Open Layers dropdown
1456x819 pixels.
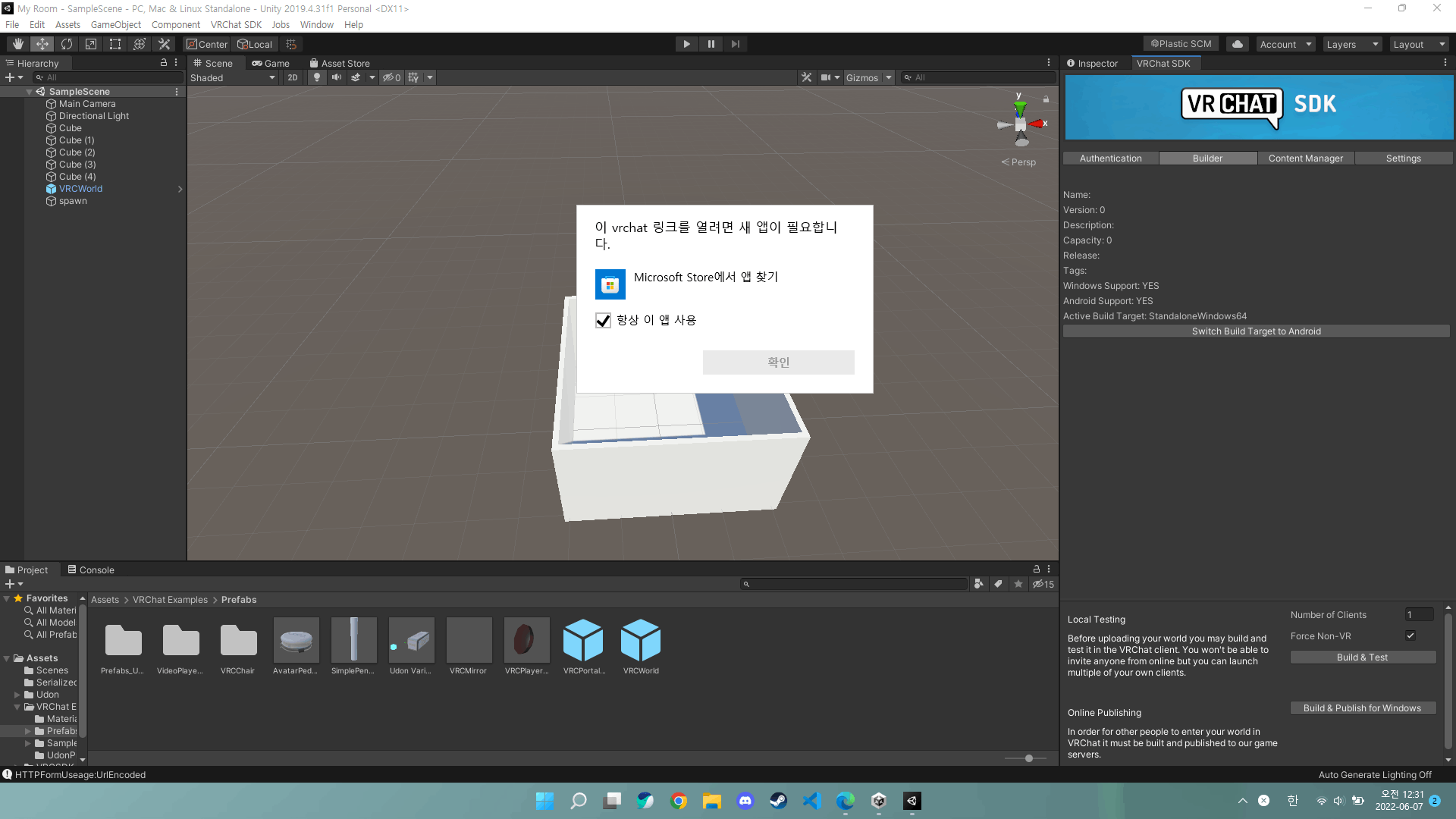[x=1352, y=44]
